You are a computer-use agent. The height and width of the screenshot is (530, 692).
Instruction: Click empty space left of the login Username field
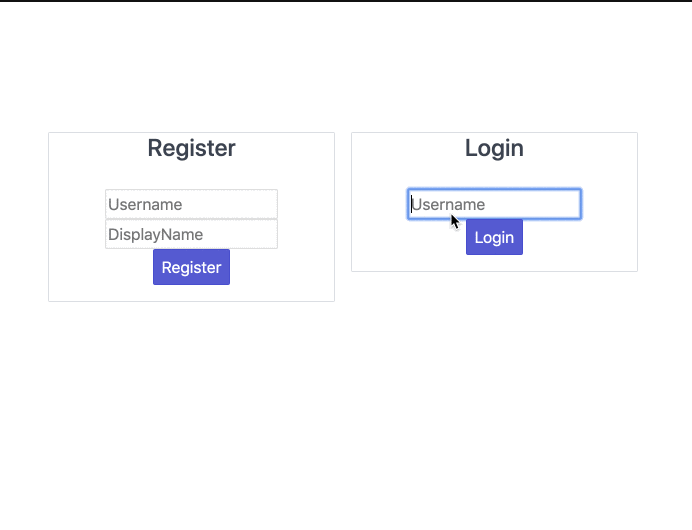pyautogui.click(x=380, y=204)
